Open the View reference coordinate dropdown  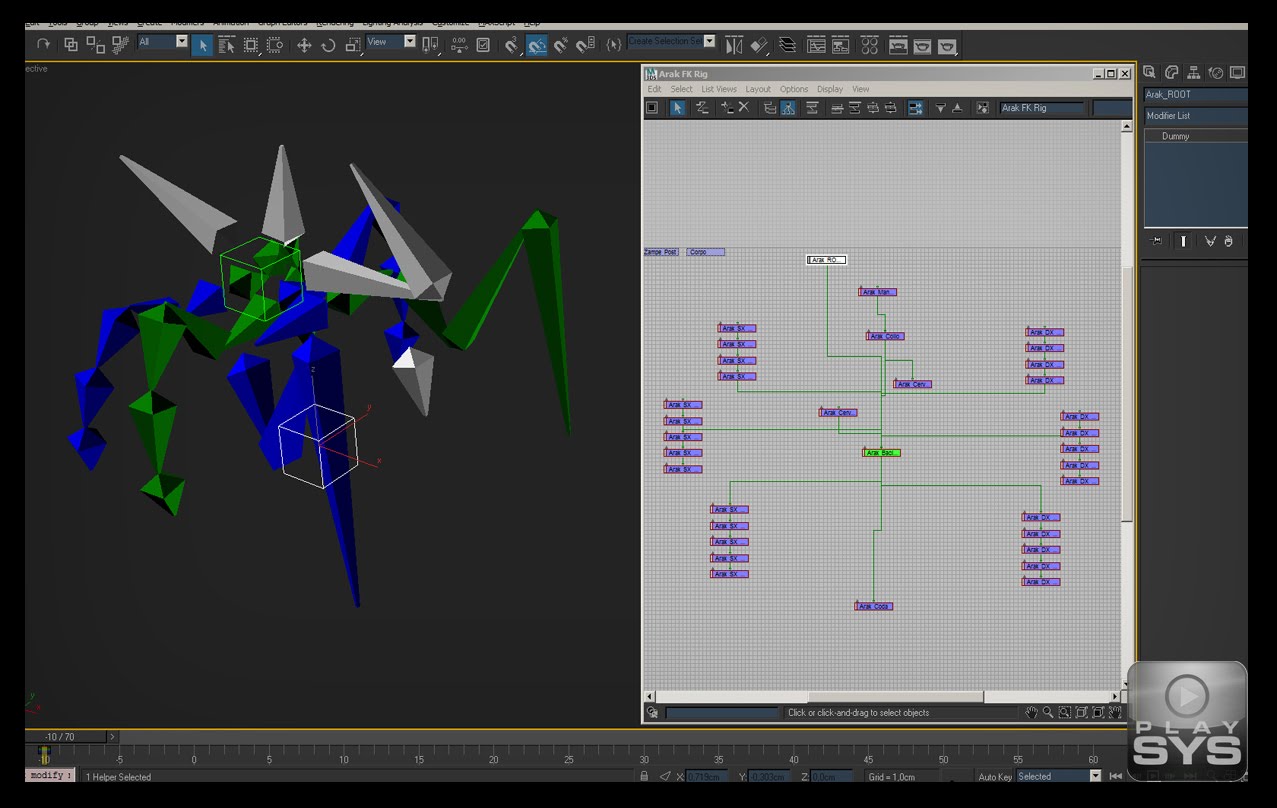[x=391, y=41]
